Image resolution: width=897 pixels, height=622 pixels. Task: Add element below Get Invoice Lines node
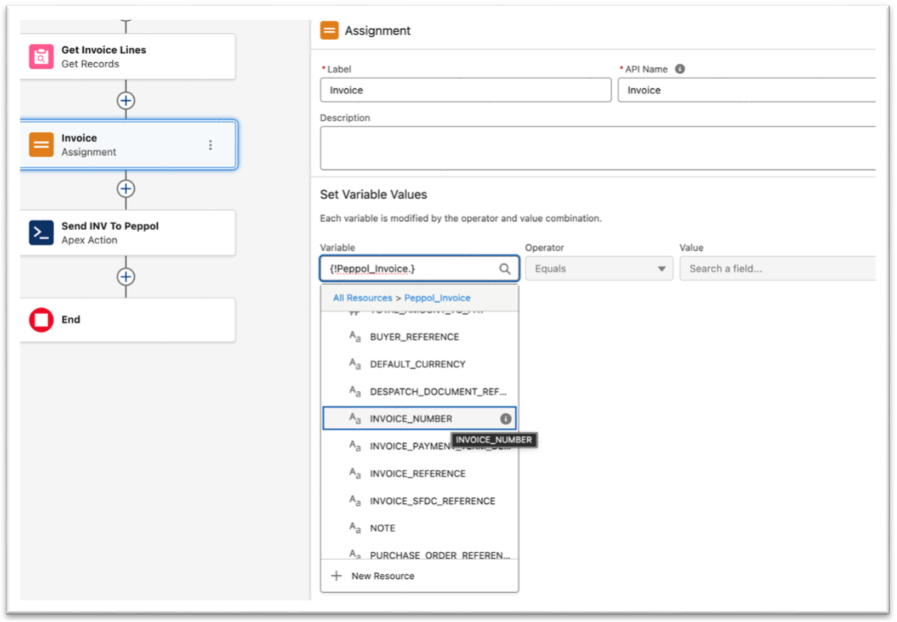(x=126, y=101)
